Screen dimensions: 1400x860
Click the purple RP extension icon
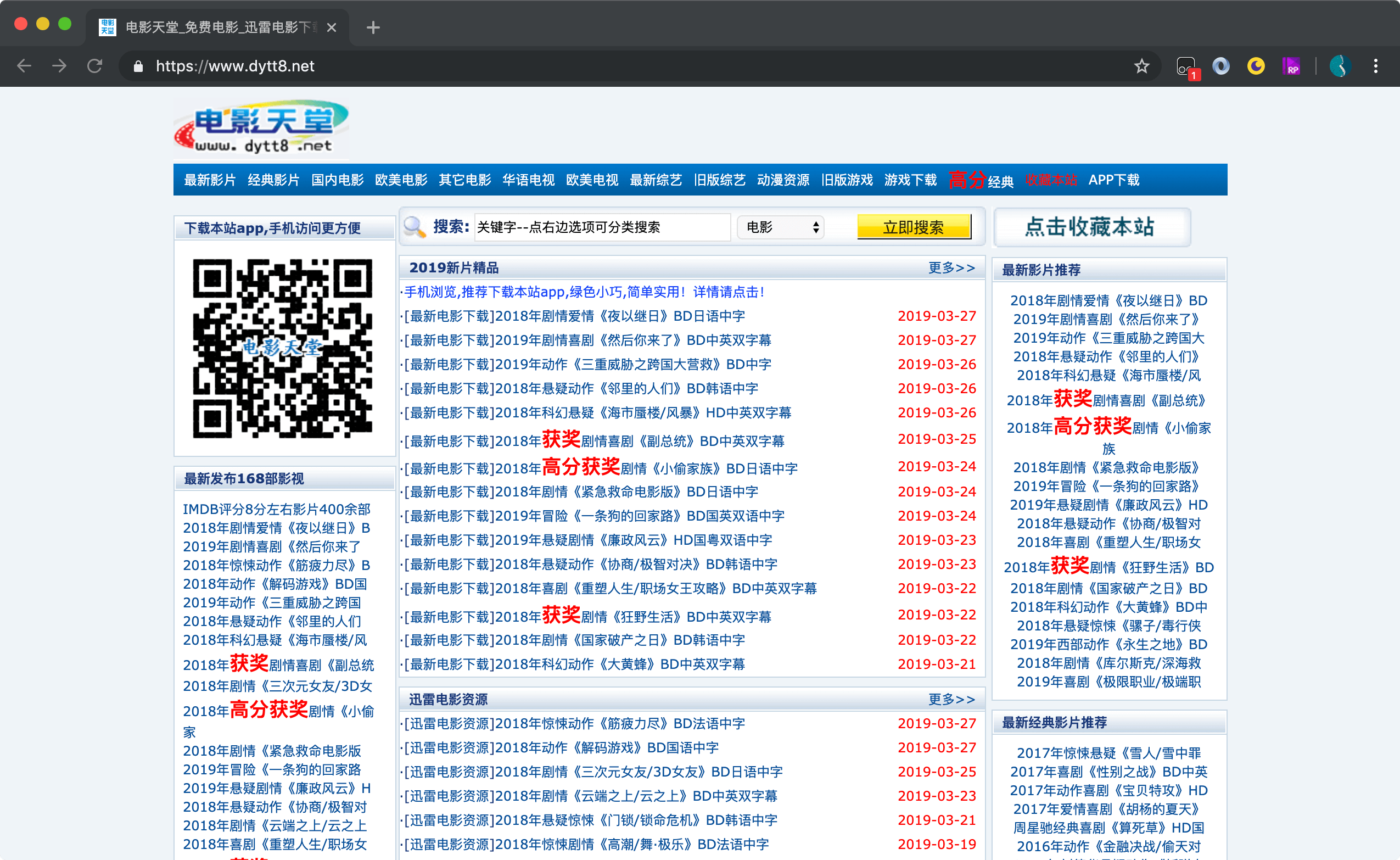[1291, 66]
